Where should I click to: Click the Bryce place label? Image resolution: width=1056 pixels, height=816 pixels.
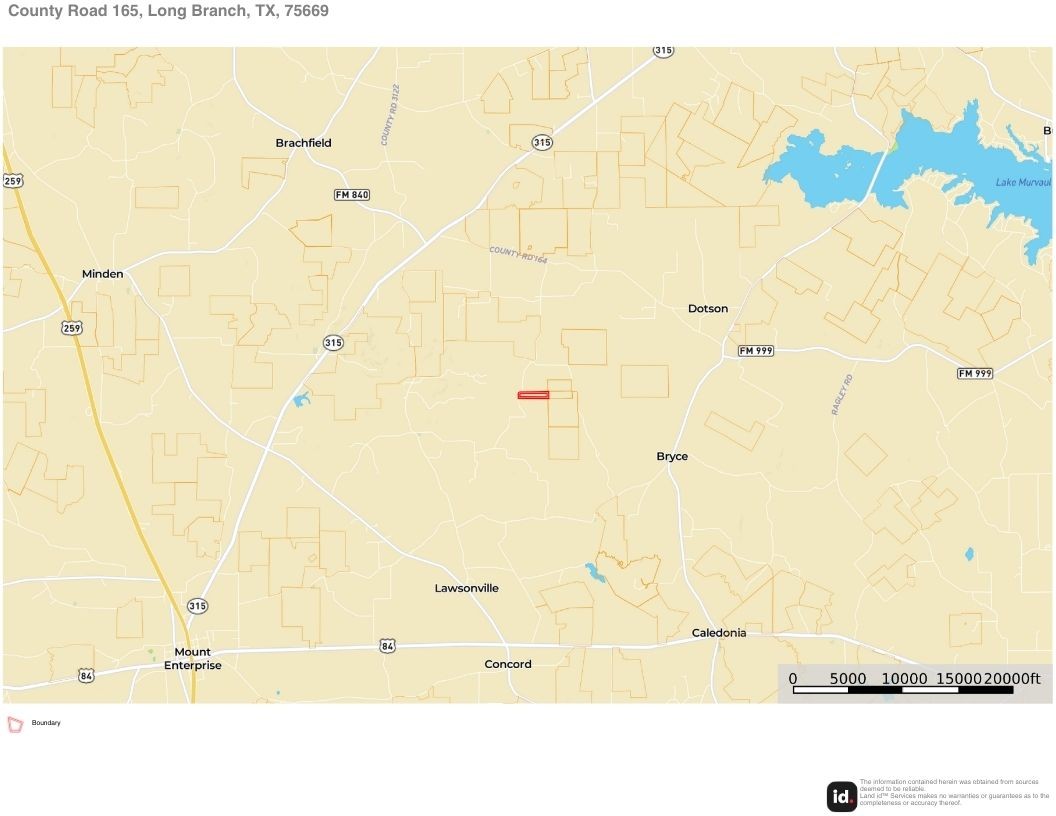(672, 456)
